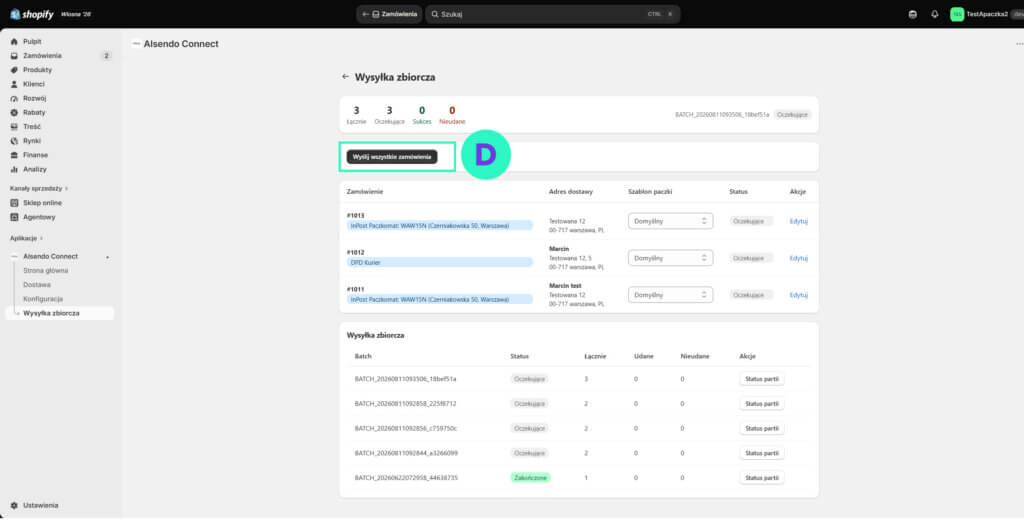Click the icon left of the bell

(x=913, y=14)
